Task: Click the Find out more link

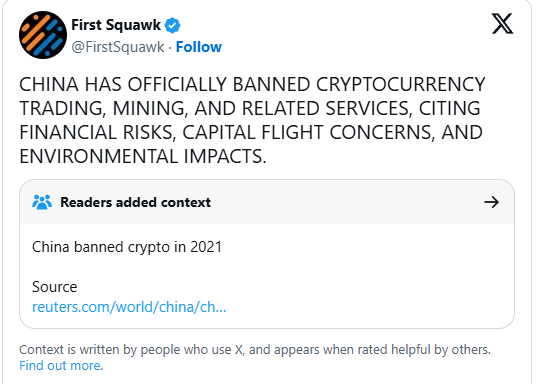Action: [x=60, y=365]
